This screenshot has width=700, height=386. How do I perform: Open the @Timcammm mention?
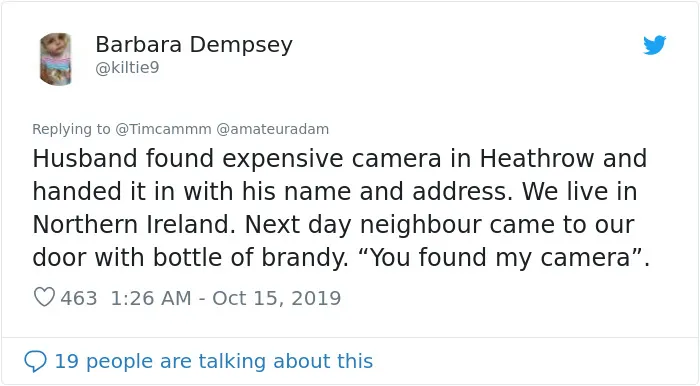(x=163, y=129)
